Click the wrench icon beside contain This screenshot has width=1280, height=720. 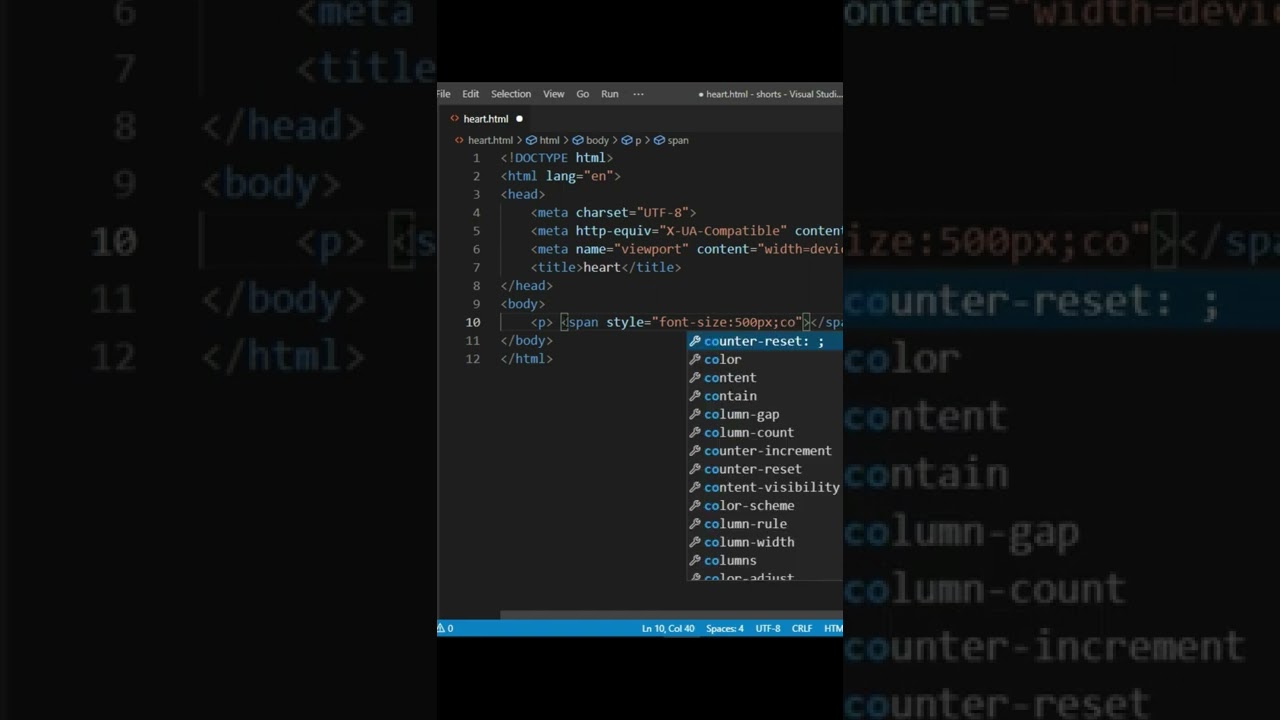point(695,396)
